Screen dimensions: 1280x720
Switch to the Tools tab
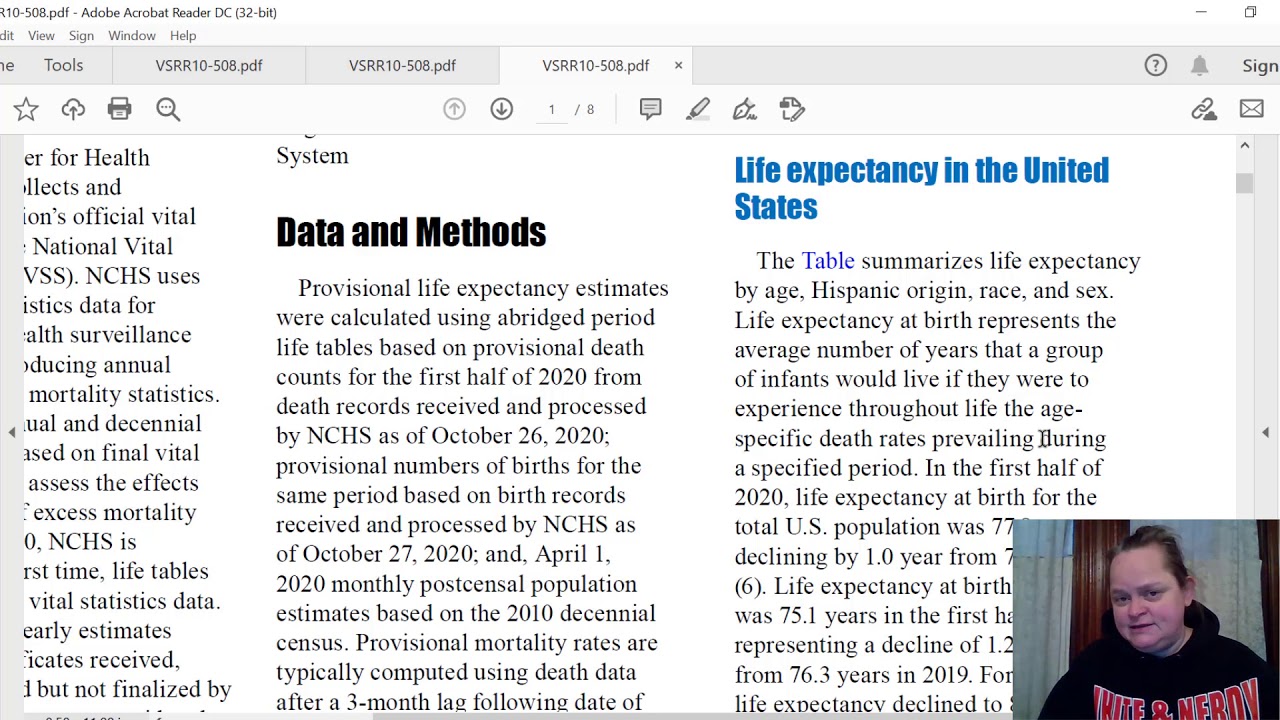(63, 65)
